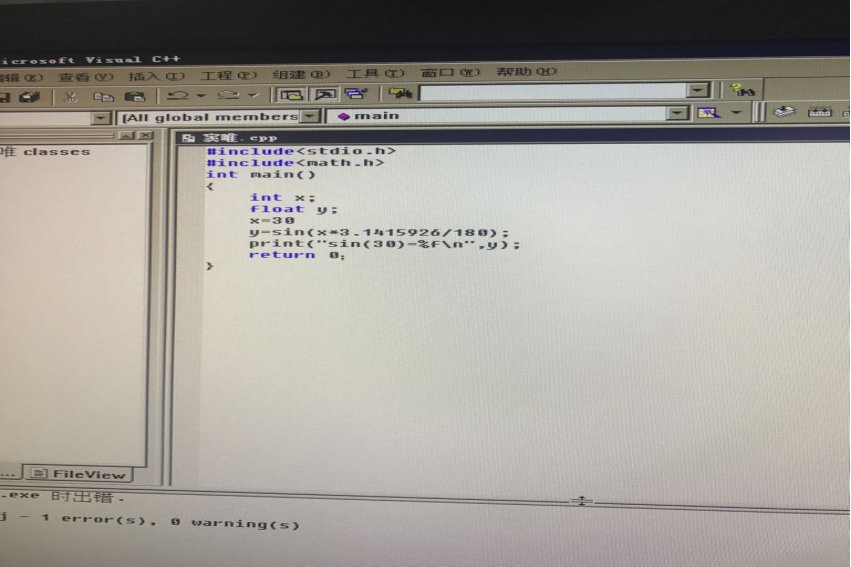Open the 帮助(H) Help menu

point(526,71)
